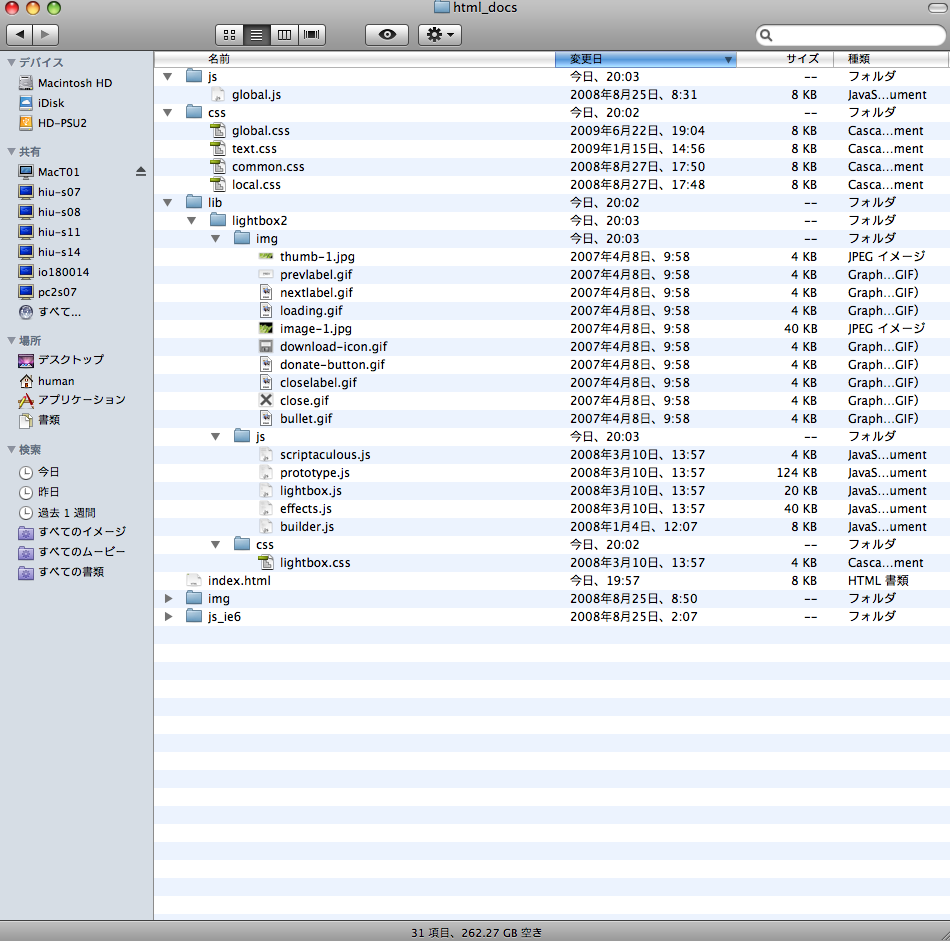Sort by the サイズ column header
Image resolution: width=950 pixels, height=941 pixels.
point(785,59)
